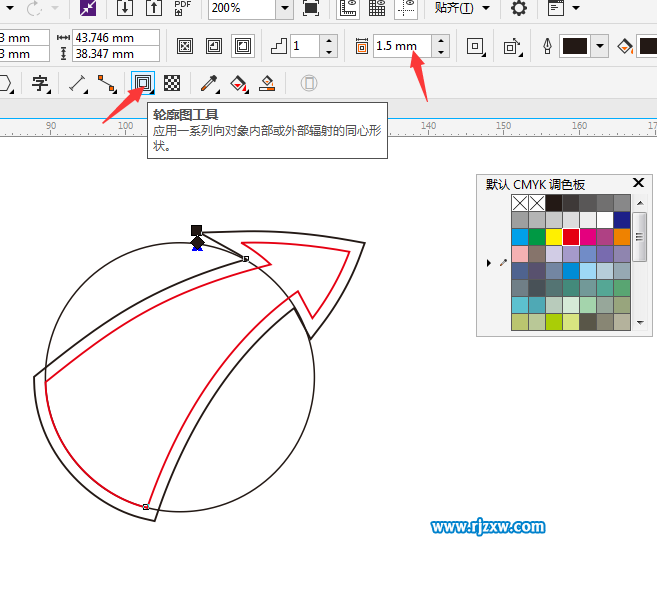The width and height of the screenshot is (657, 598).
Task: Click the first no-color X swatch
Action: pos(520,203)
